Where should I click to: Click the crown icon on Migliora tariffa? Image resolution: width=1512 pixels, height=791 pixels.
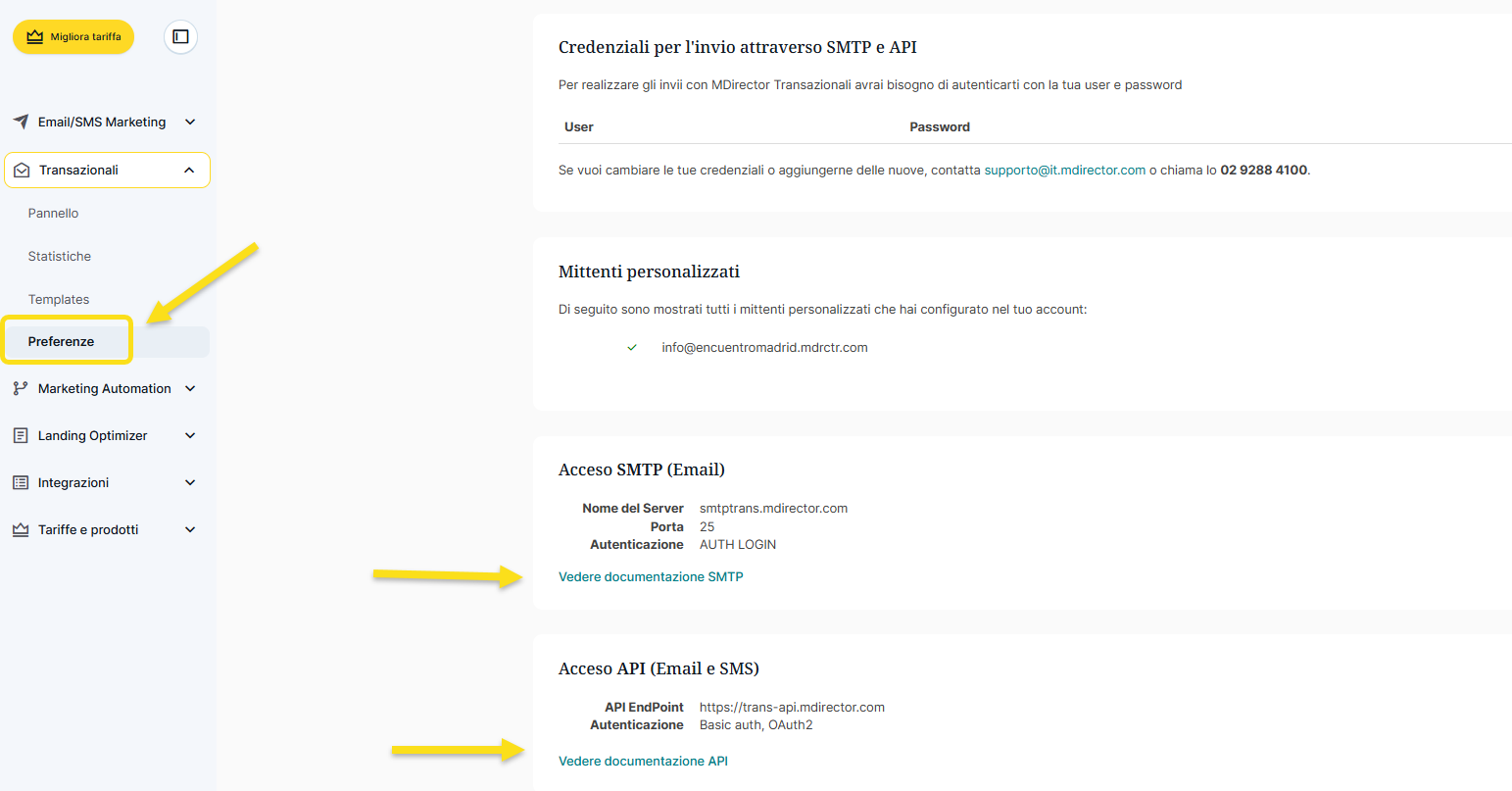coord(35,37)
